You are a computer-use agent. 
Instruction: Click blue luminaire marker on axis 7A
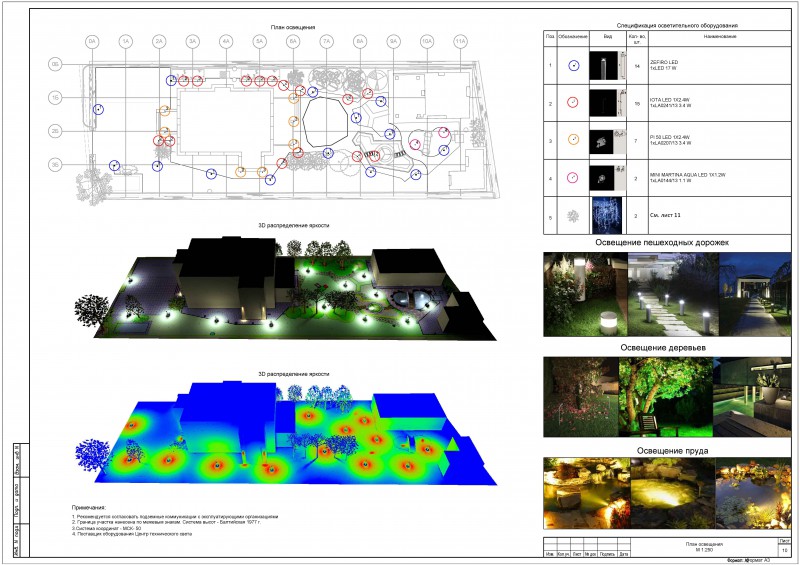point(328,153)
